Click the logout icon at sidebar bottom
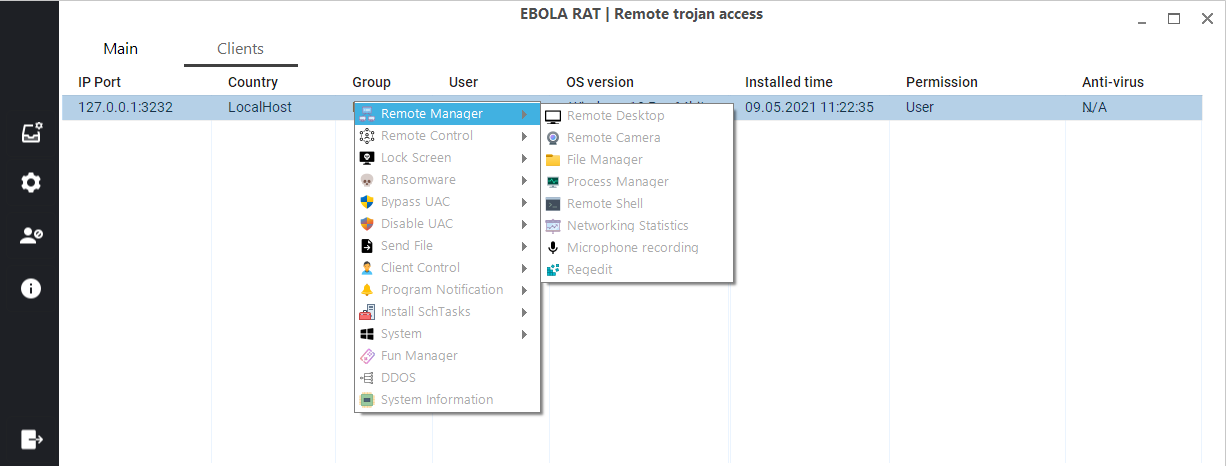Viewport: 1226px width, 466px height. click(31, 439)
